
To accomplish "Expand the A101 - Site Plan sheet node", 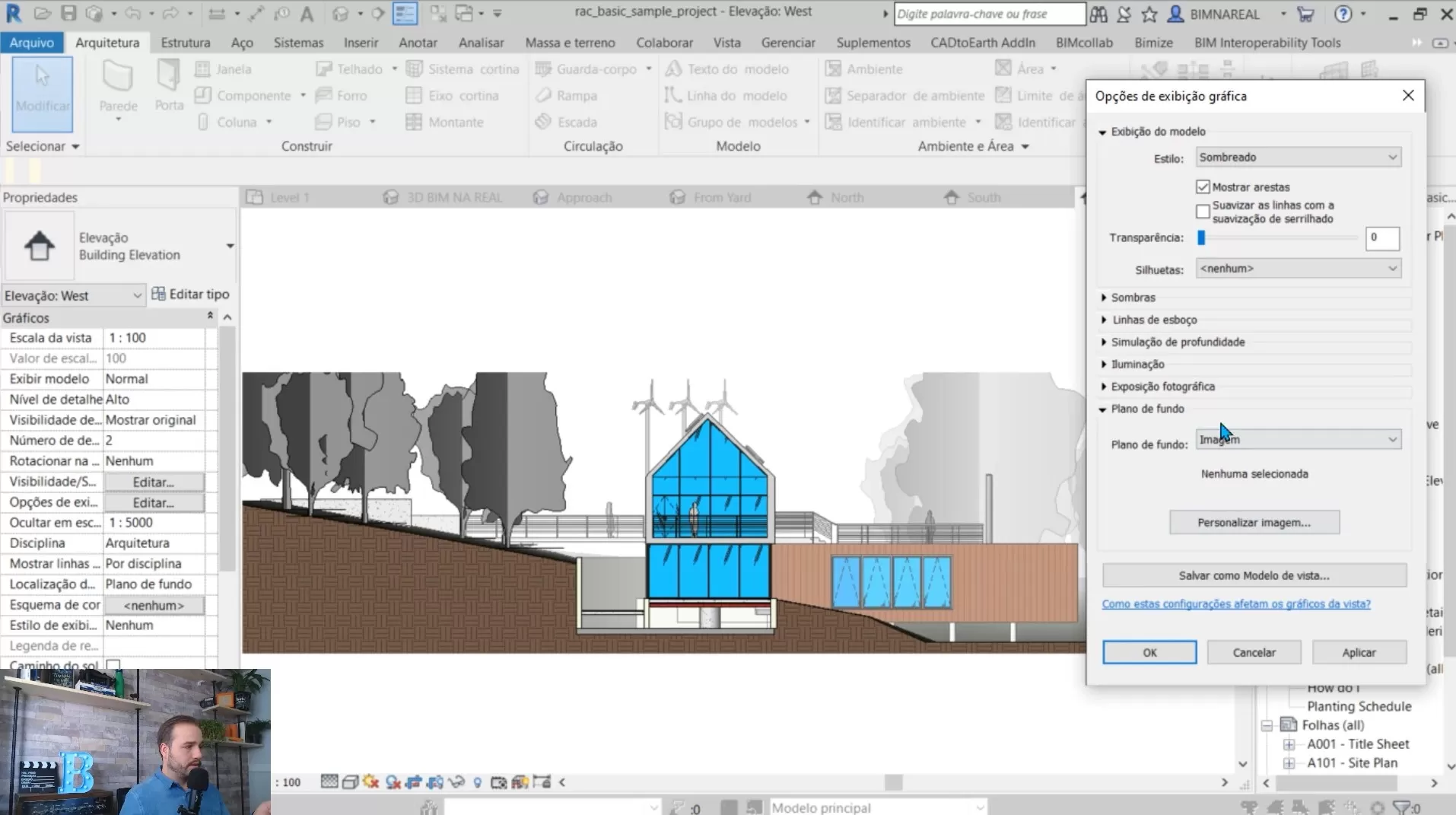I will coord(1289,763).
